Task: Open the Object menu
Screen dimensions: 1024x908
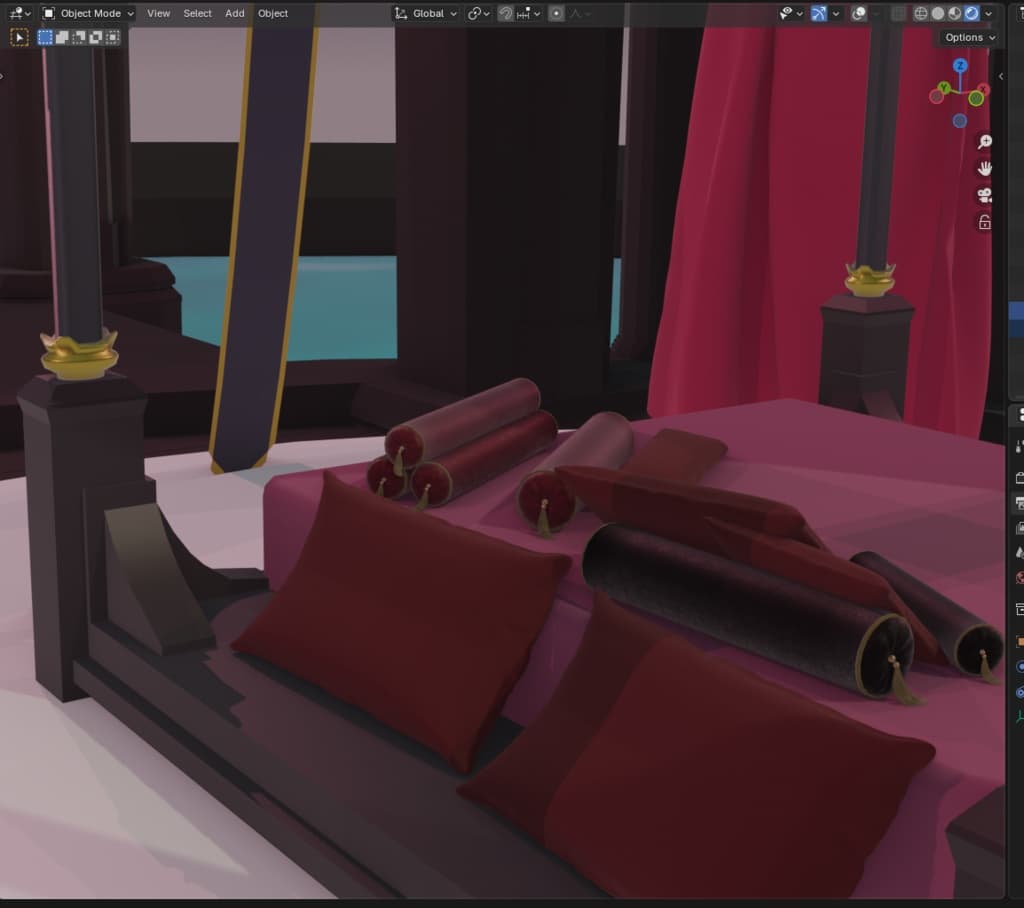Action: (272, 13)
